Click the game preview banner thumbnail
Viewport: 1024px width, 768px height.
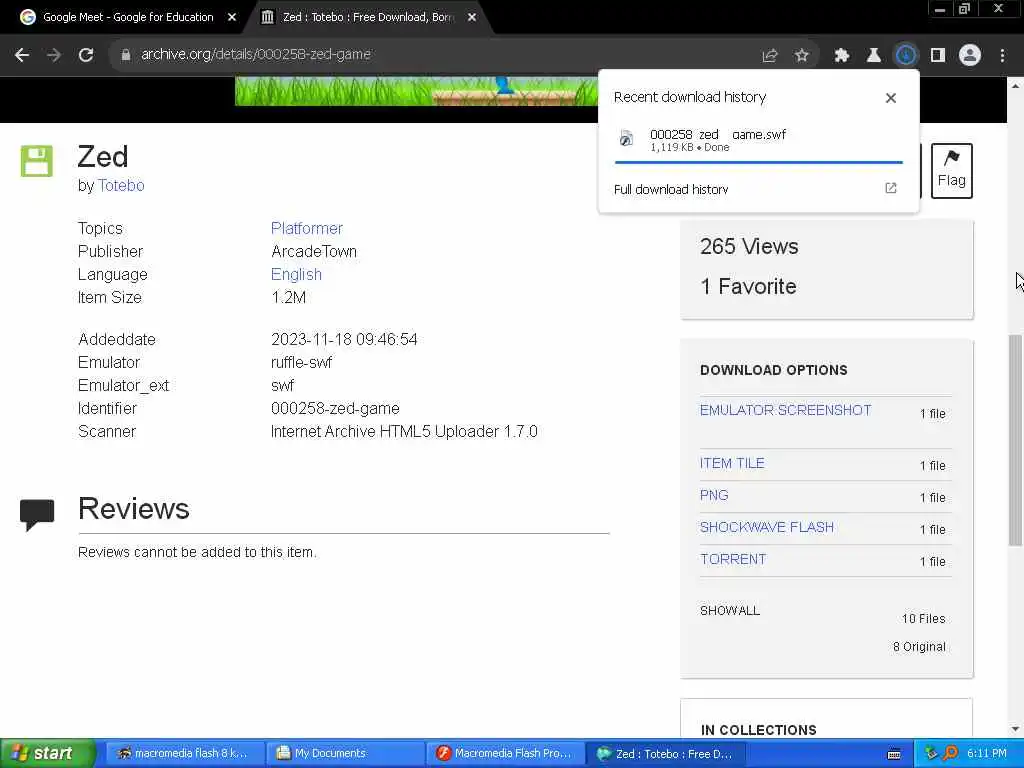point(416,91)
